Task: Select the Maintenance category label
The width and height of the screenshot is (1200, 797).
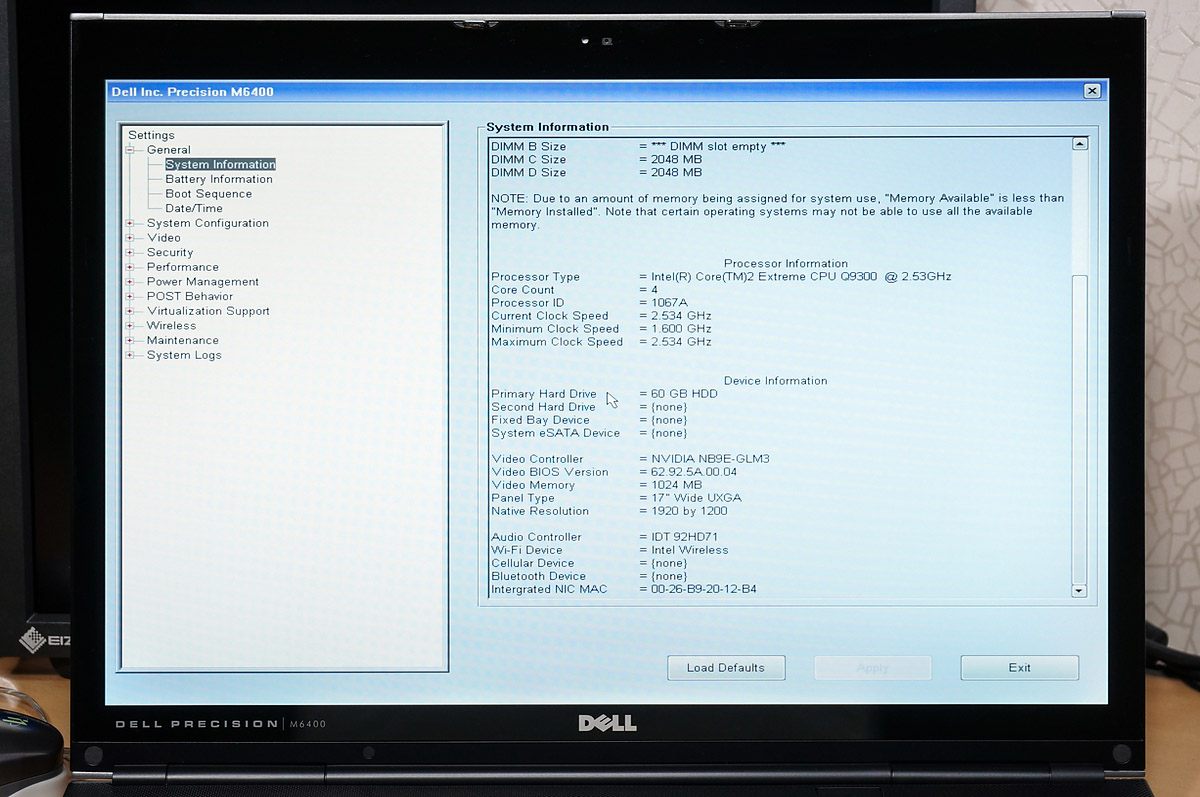Action: (183, 341)
